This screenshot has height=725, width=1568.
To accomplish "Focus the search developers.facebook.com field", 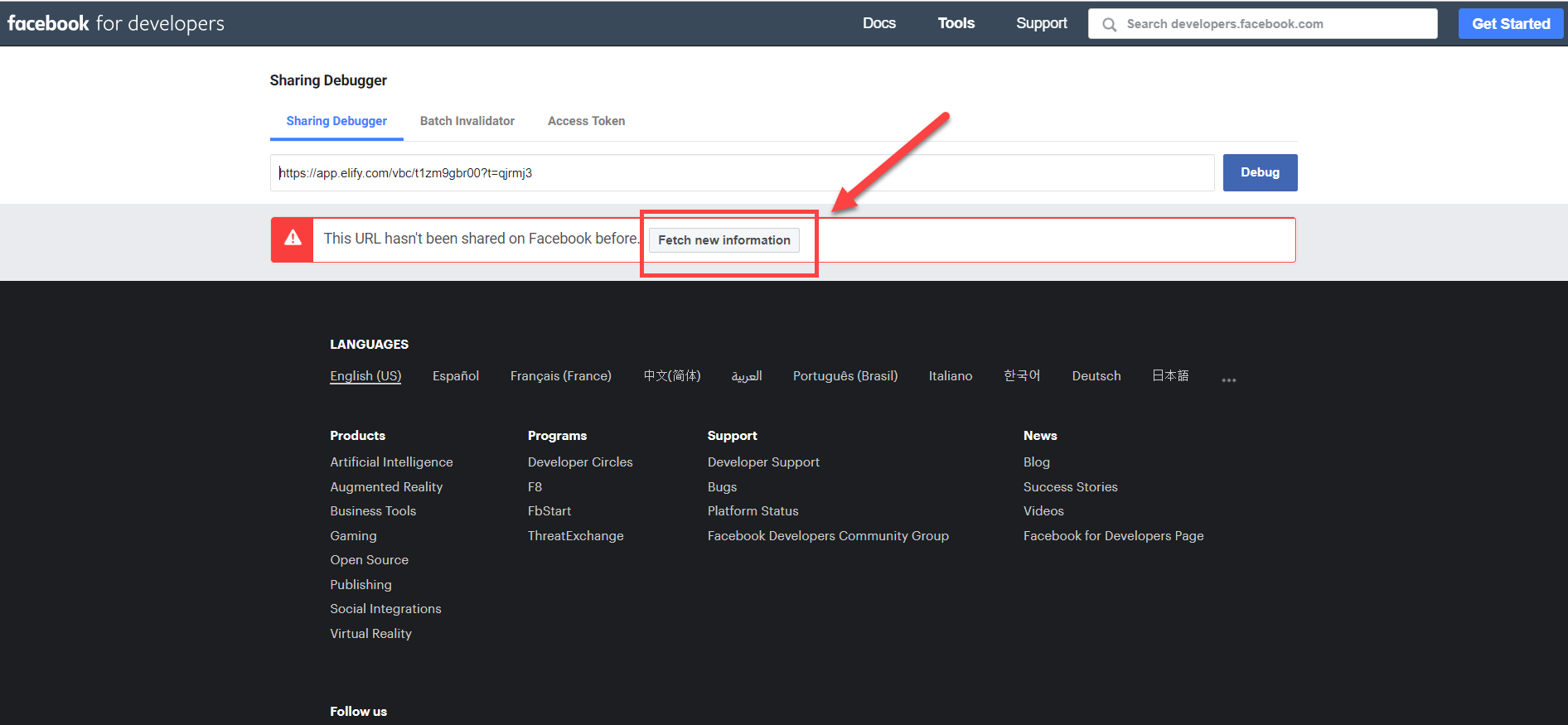I will pos(1262,24).
